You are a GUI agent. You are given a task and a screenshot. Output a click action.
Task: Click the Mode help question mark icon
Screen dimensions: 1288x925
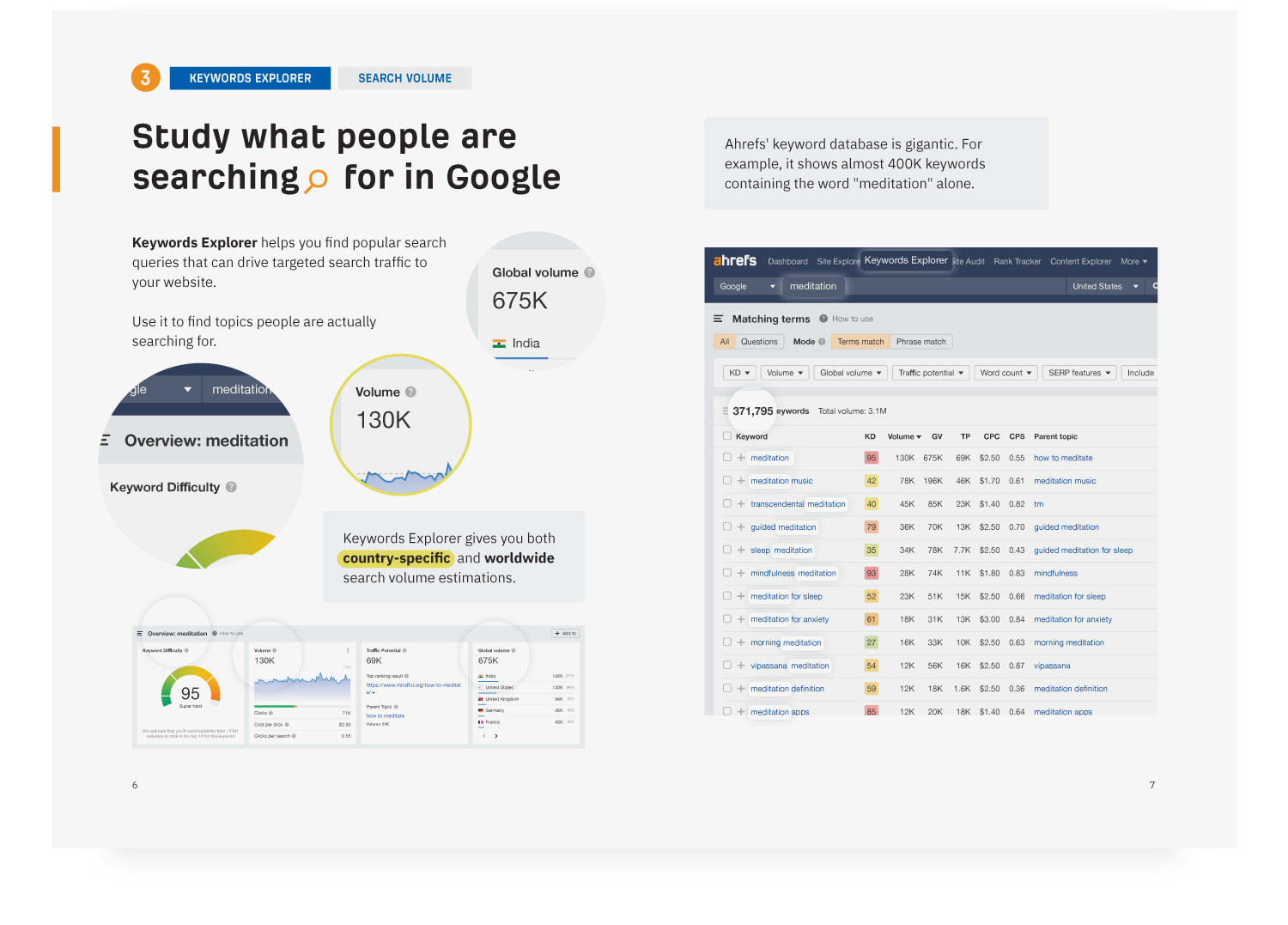coord(822,342)
